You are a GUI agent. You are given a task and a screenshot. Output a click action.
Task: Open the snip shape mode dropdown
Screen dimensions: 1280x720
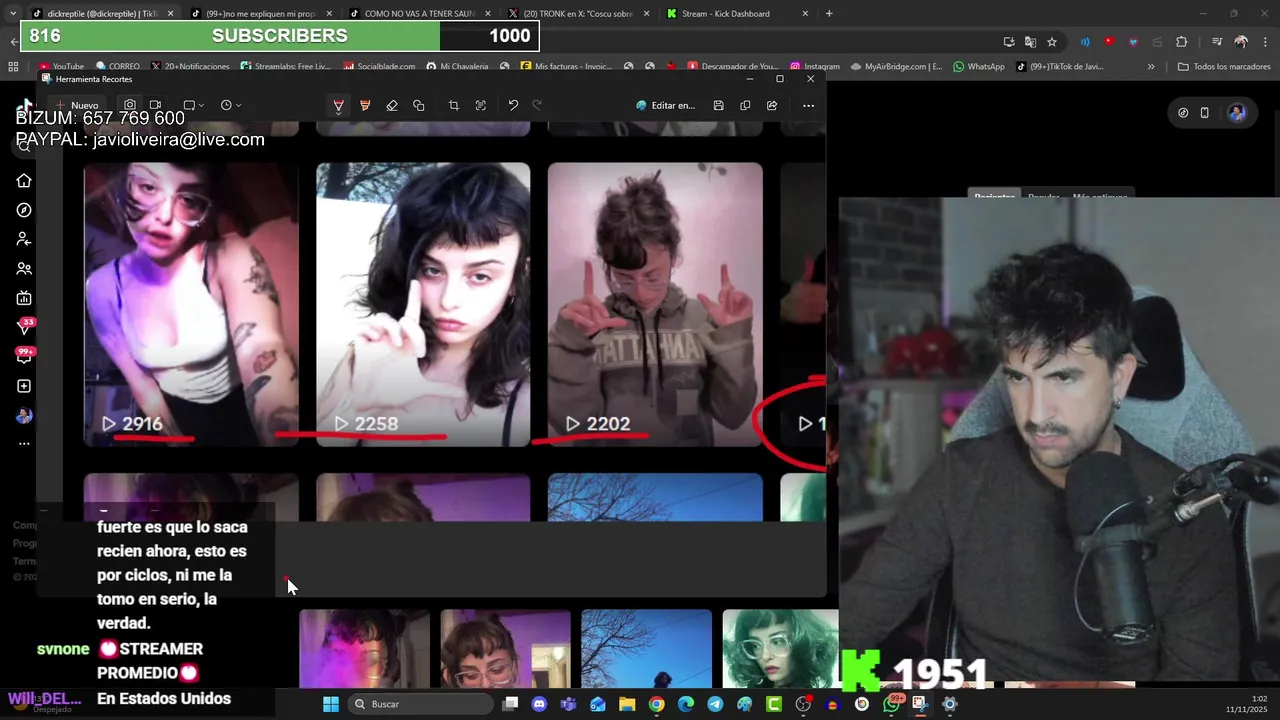[x=193, y=105]
